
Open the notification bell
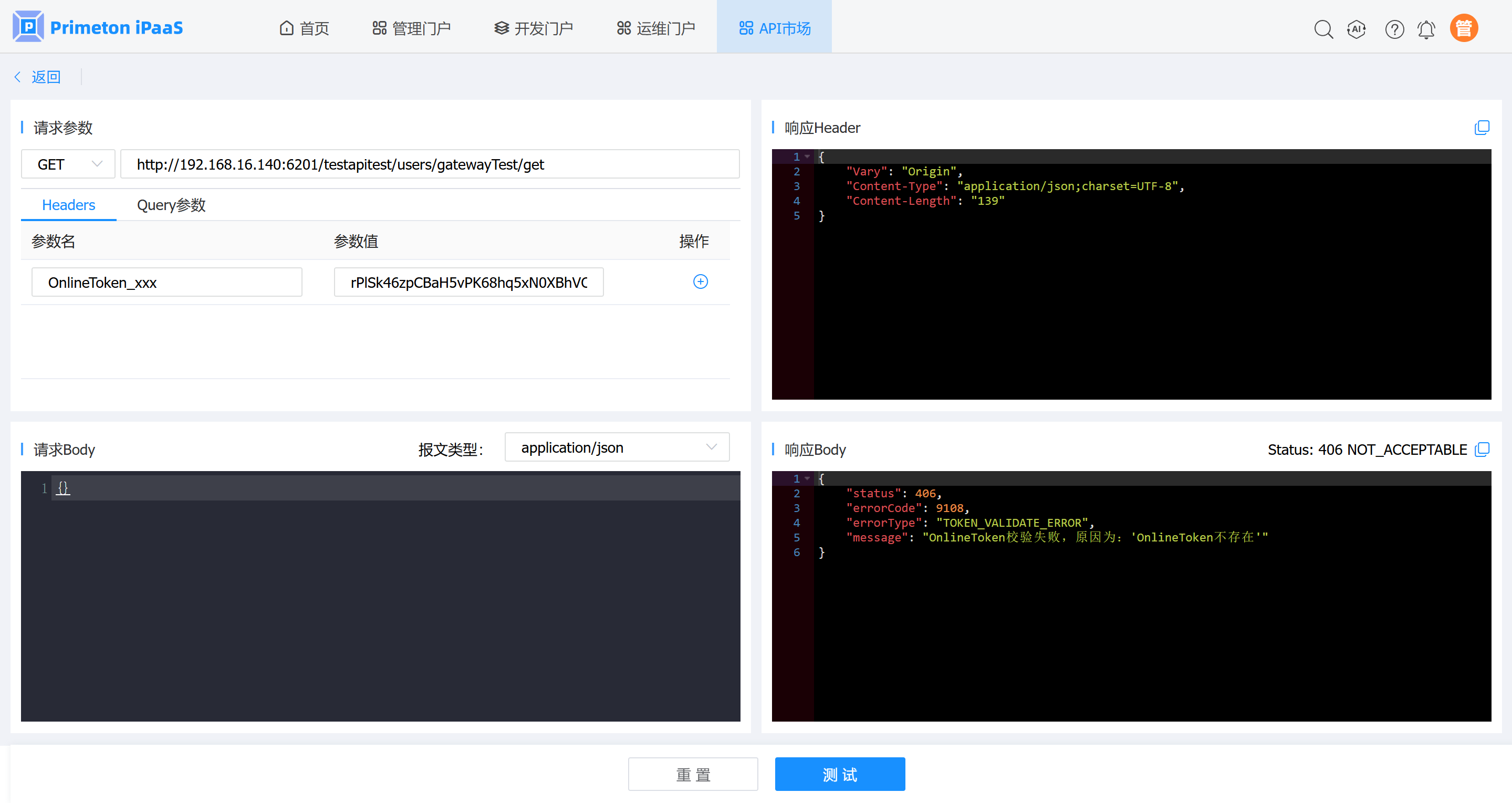pyautogui.click(x=1426, y=29)
